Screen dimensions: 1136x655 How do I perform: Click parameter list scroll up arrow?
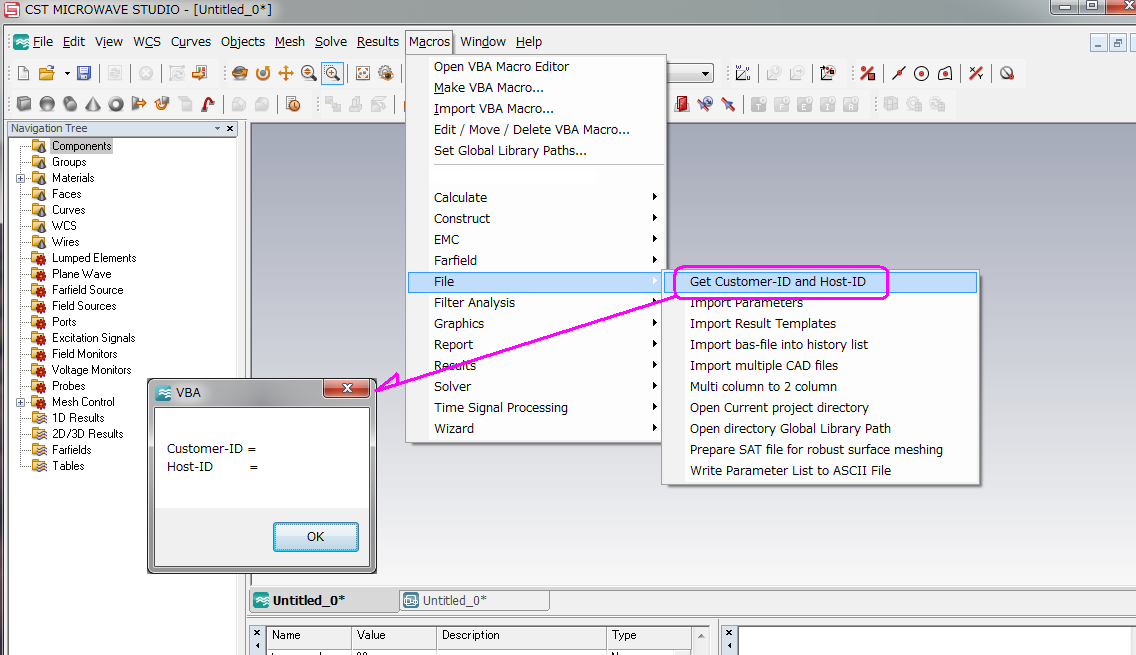(x=701, y=636)
